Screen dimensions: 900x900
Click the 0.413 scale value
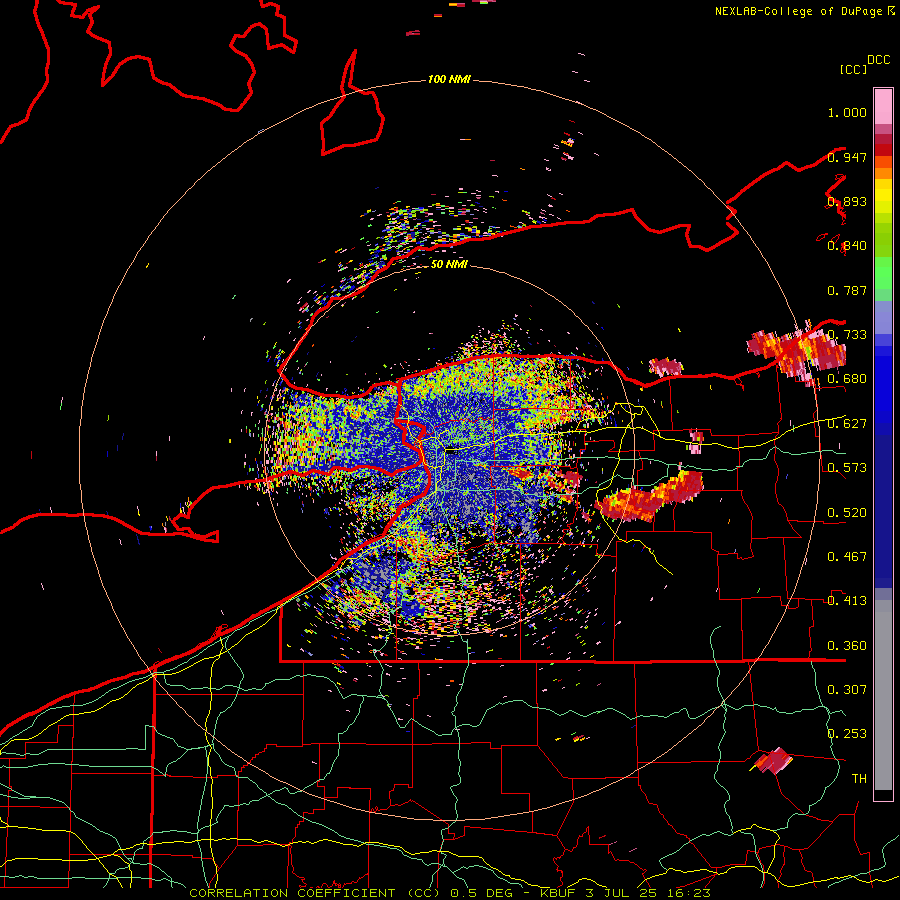point(847,601)
